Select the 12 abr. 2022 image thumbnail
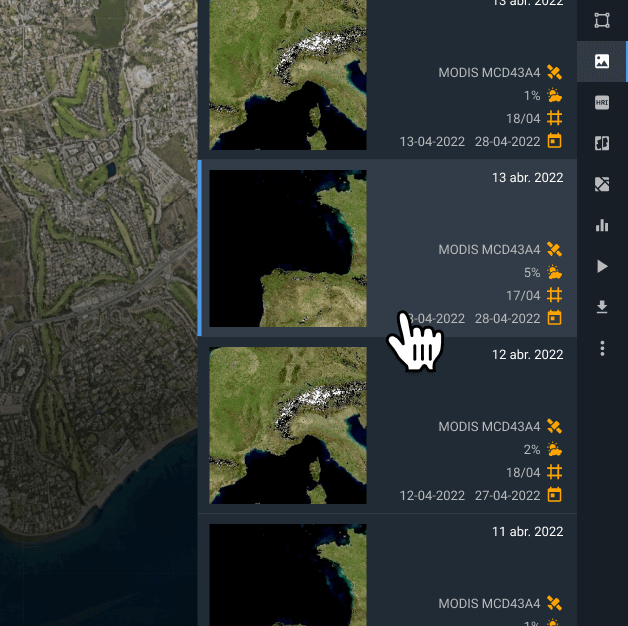The height and width of the screenshot is (626, 628). coord(288,425)
